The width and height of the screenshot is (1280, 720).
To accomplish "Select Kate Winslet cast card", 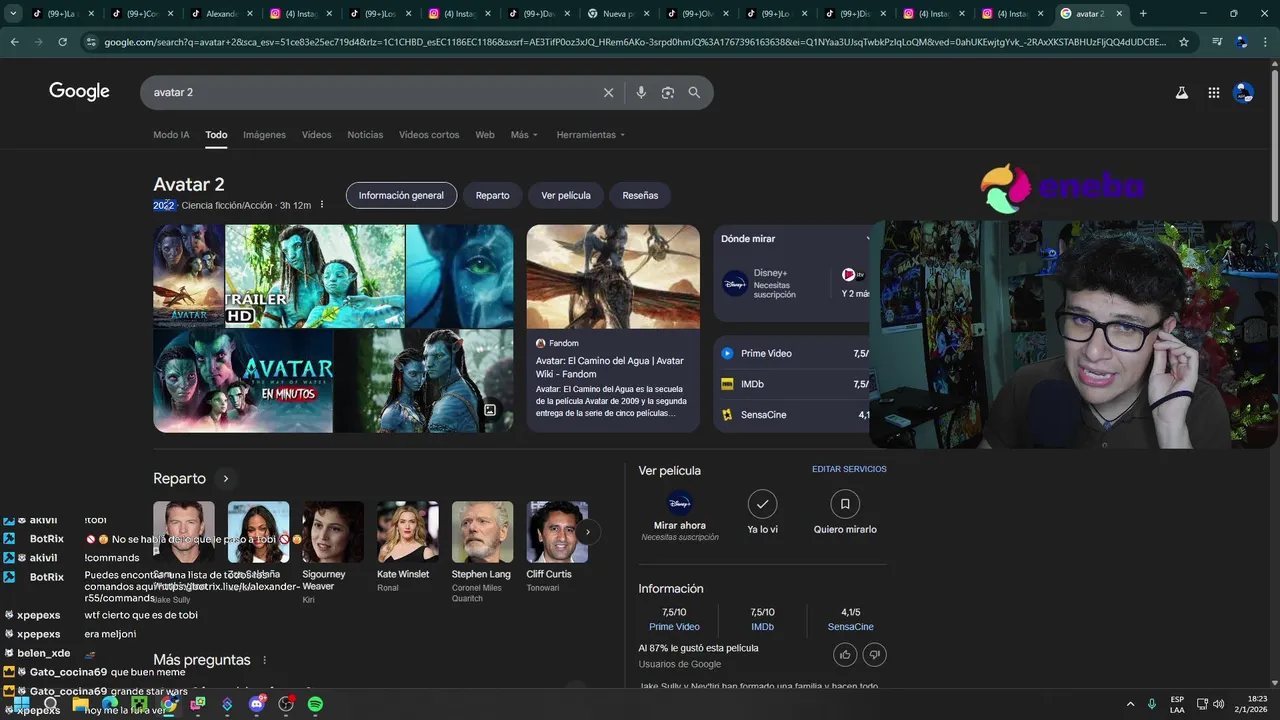I will click(x=407, y=548).
